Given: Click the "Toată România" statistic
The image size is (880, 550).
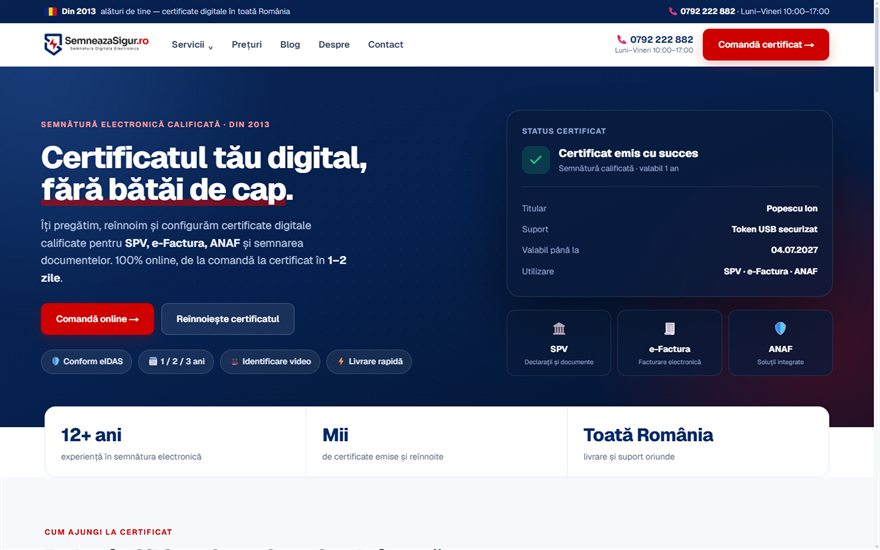Looking at the screenshot, I should point(648,435).
